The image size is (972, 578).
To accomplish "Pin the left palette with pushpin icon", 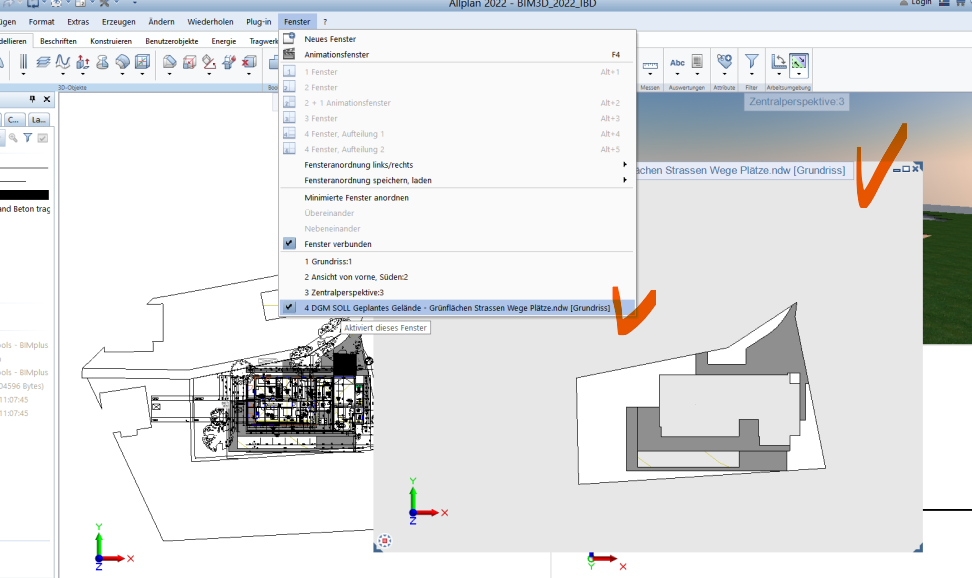I will (x=33, y=99).
